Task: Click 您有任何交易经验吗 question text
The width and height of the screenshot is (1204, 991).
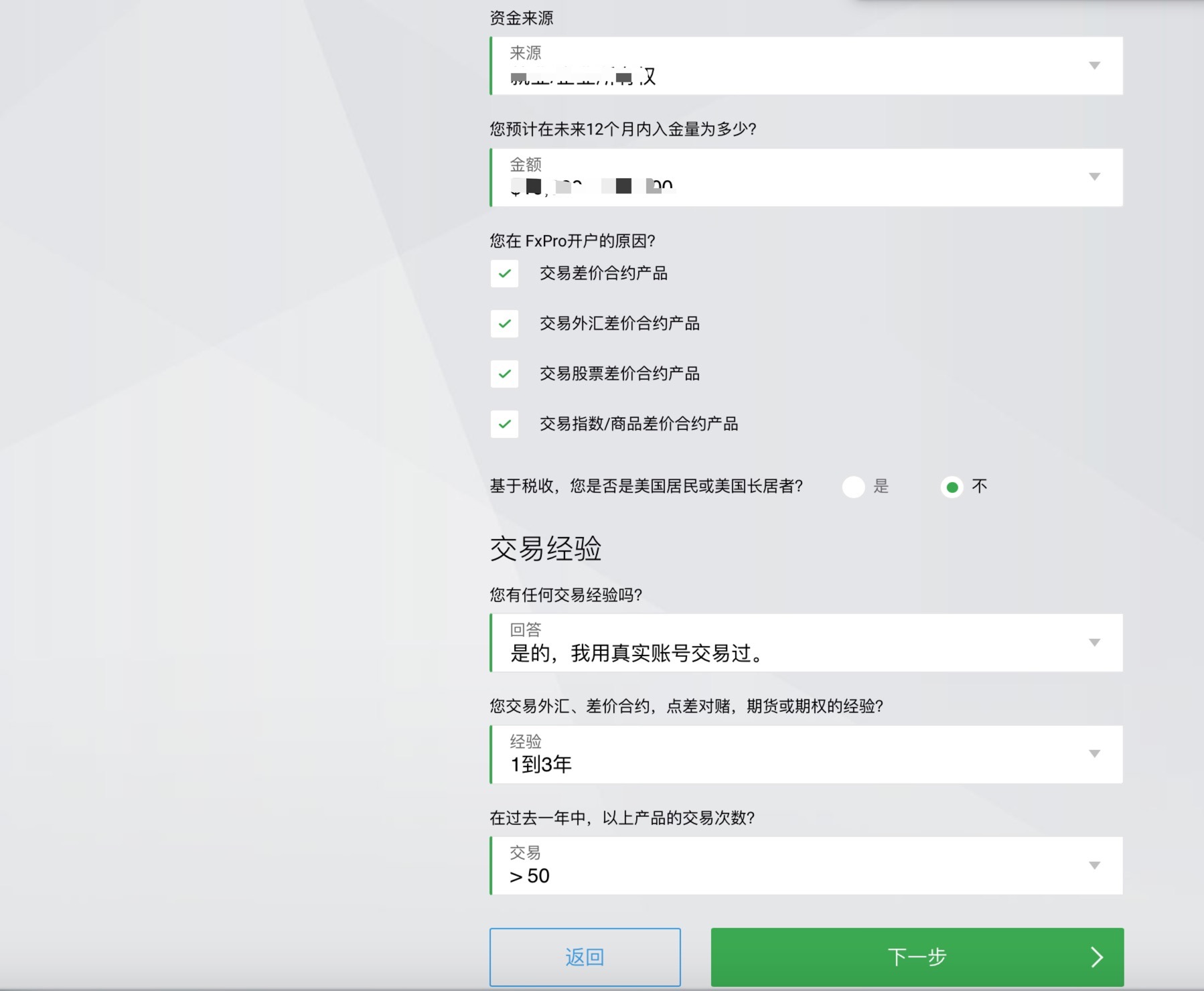Action: click(x=566, y=595)
